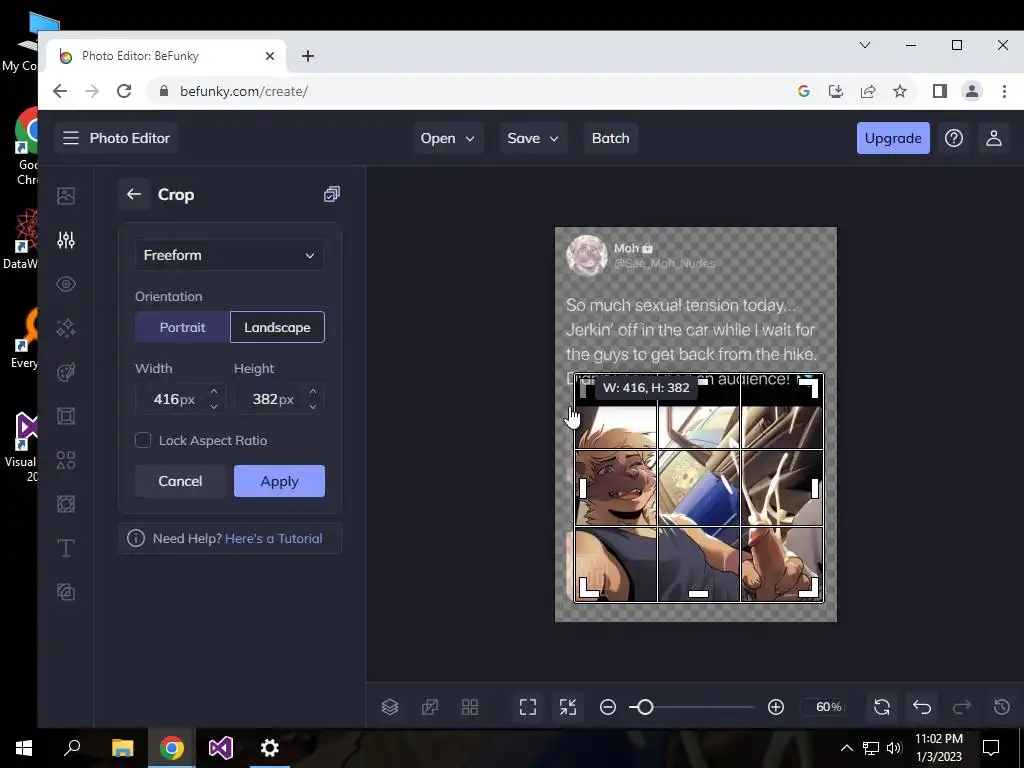Decrease crop width with down arrow

tap(214, 406)
